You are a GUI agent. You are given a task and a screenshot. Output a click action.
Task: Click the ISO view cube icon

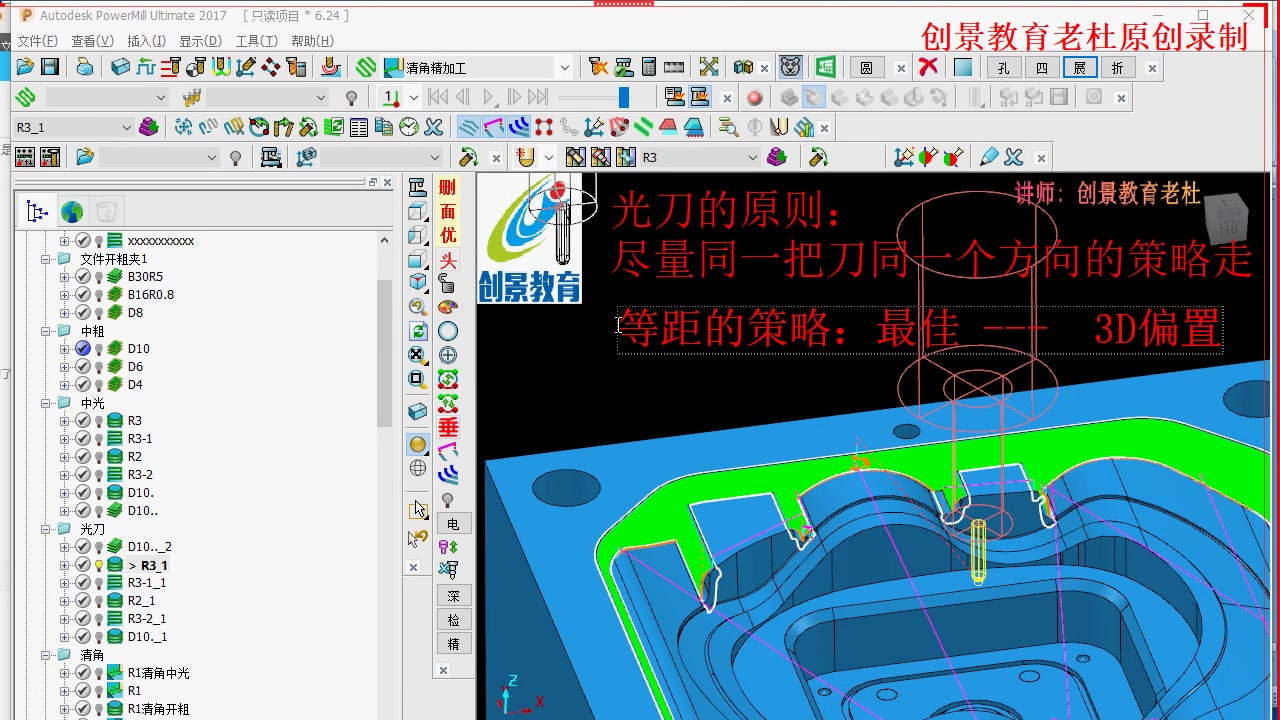click(418, 283)
